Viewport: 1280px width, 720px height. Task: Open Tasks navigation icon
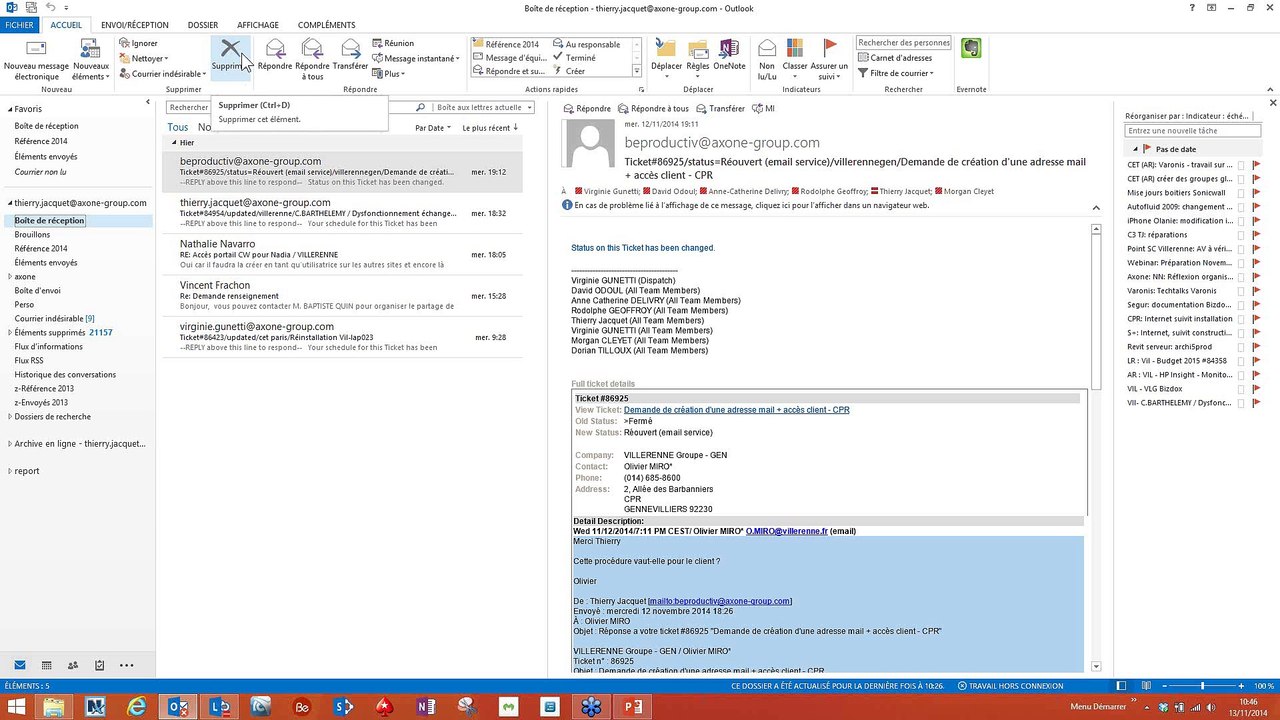(99, 665)
